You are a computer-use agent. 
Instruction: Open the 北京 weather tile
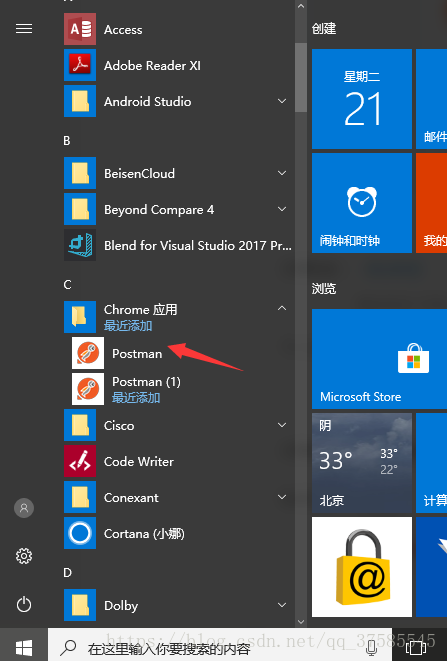click(x=362, y=463)
